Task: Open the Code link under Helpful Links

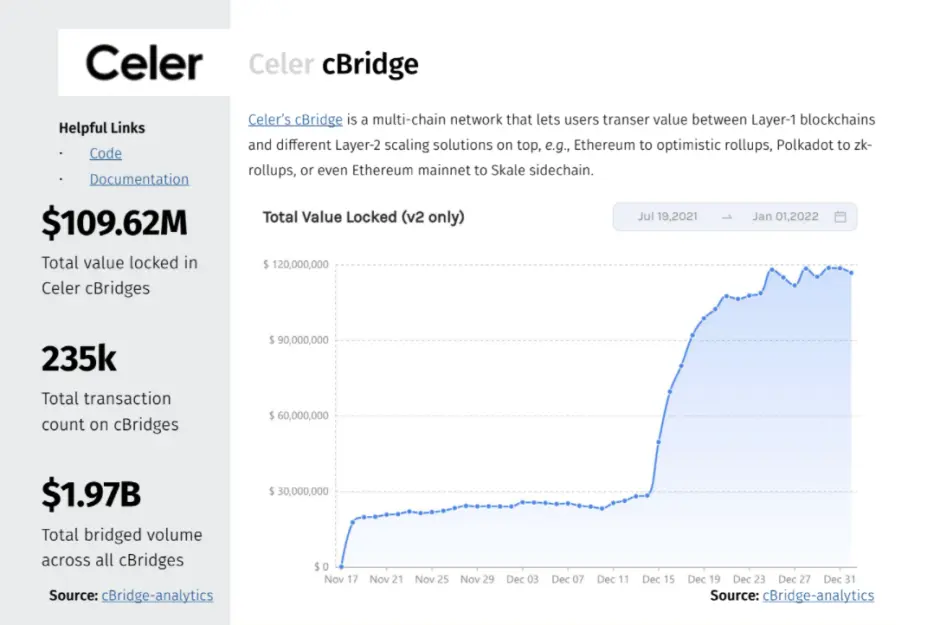Action: (x=106, y=153)
